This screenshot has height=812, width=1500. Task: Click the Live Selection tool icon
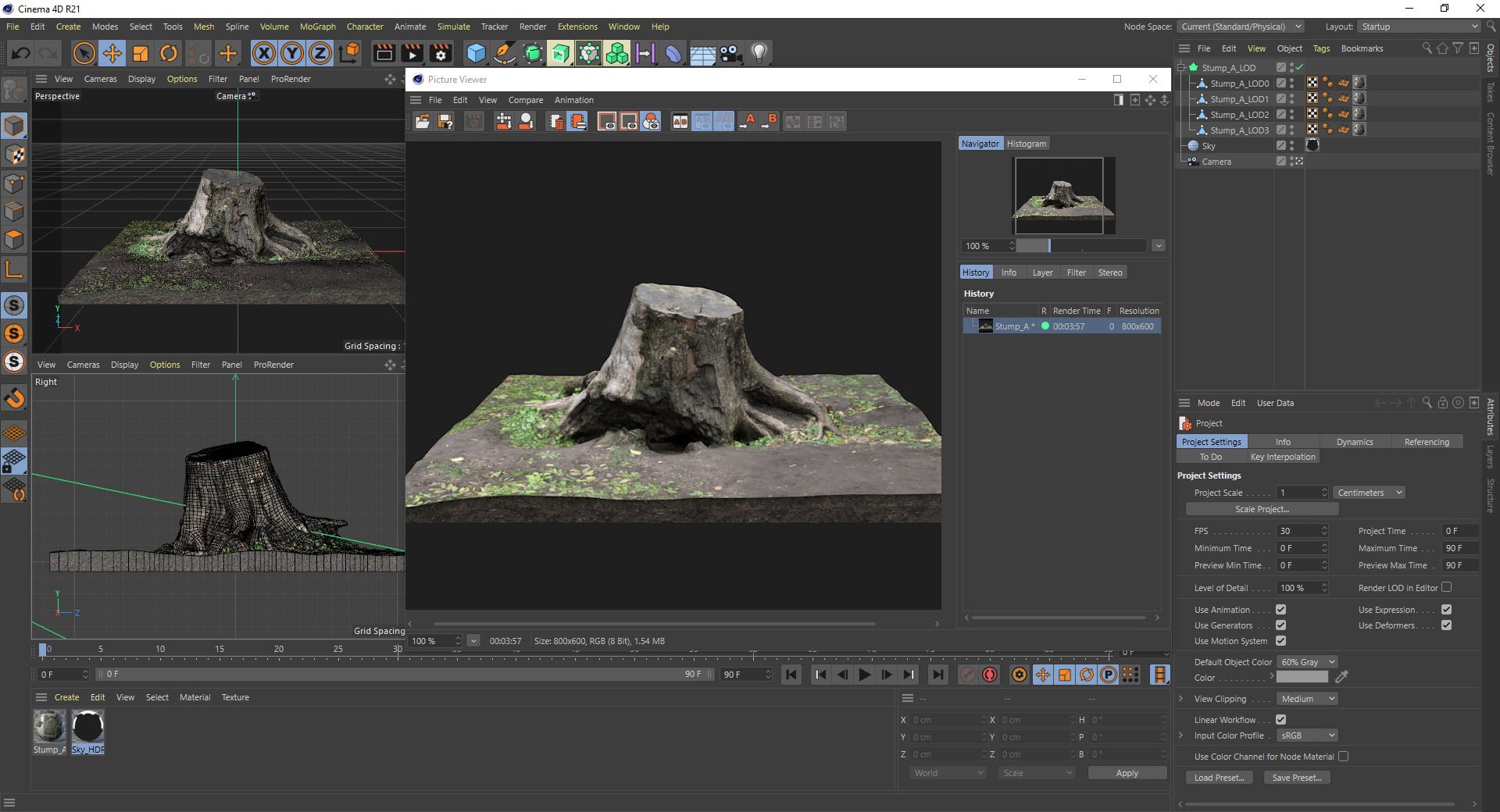point(84,53)
